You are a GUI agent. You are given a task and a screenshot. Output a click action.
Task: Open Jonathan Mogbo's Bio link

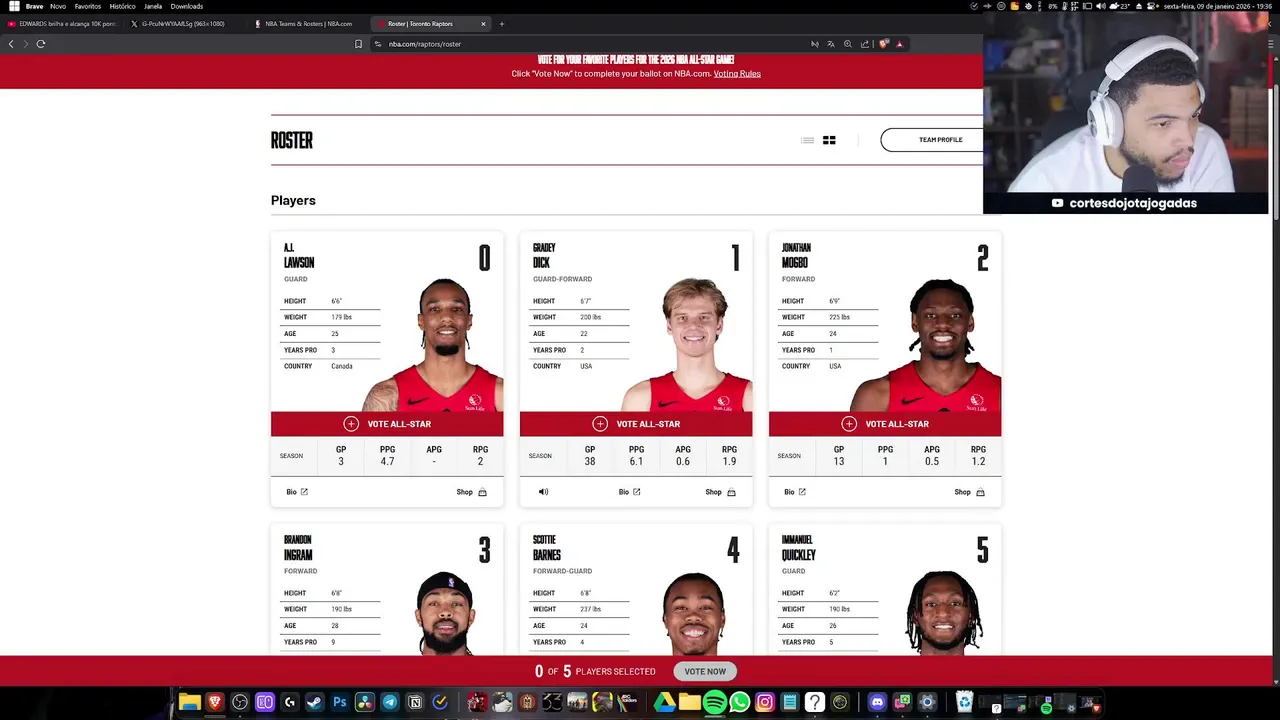pos(795,492)
